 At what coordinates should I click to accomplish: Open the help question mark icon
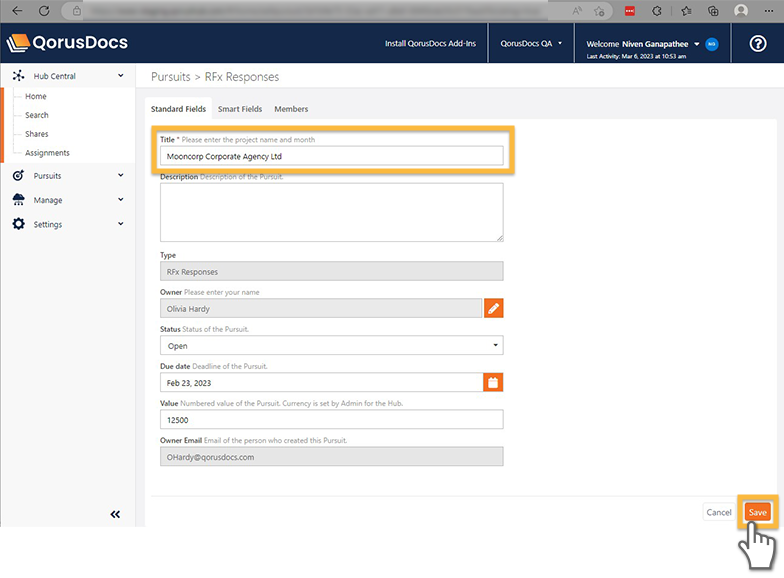[758, 44]
